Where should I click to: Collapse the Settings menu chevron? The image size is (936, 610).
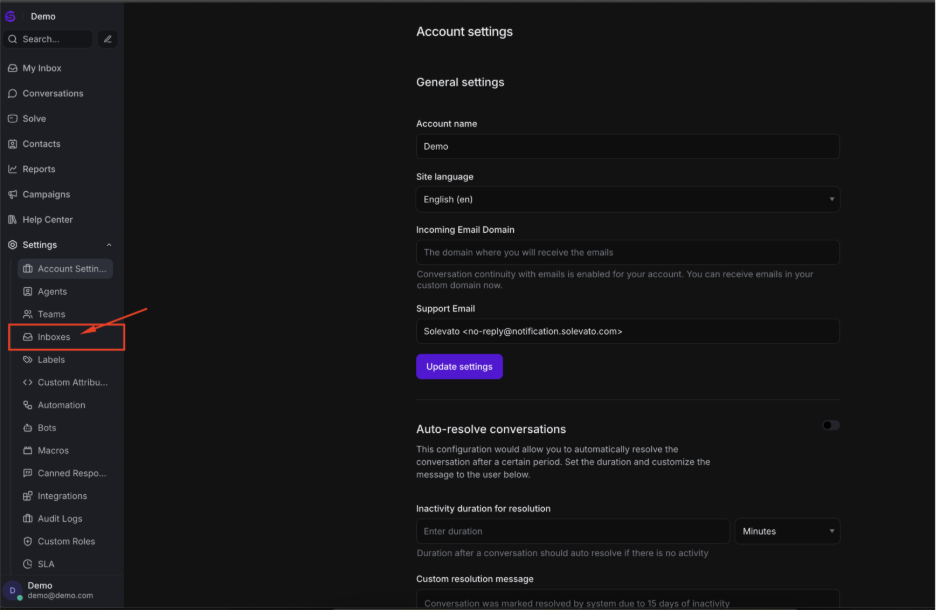coord(109,245)
